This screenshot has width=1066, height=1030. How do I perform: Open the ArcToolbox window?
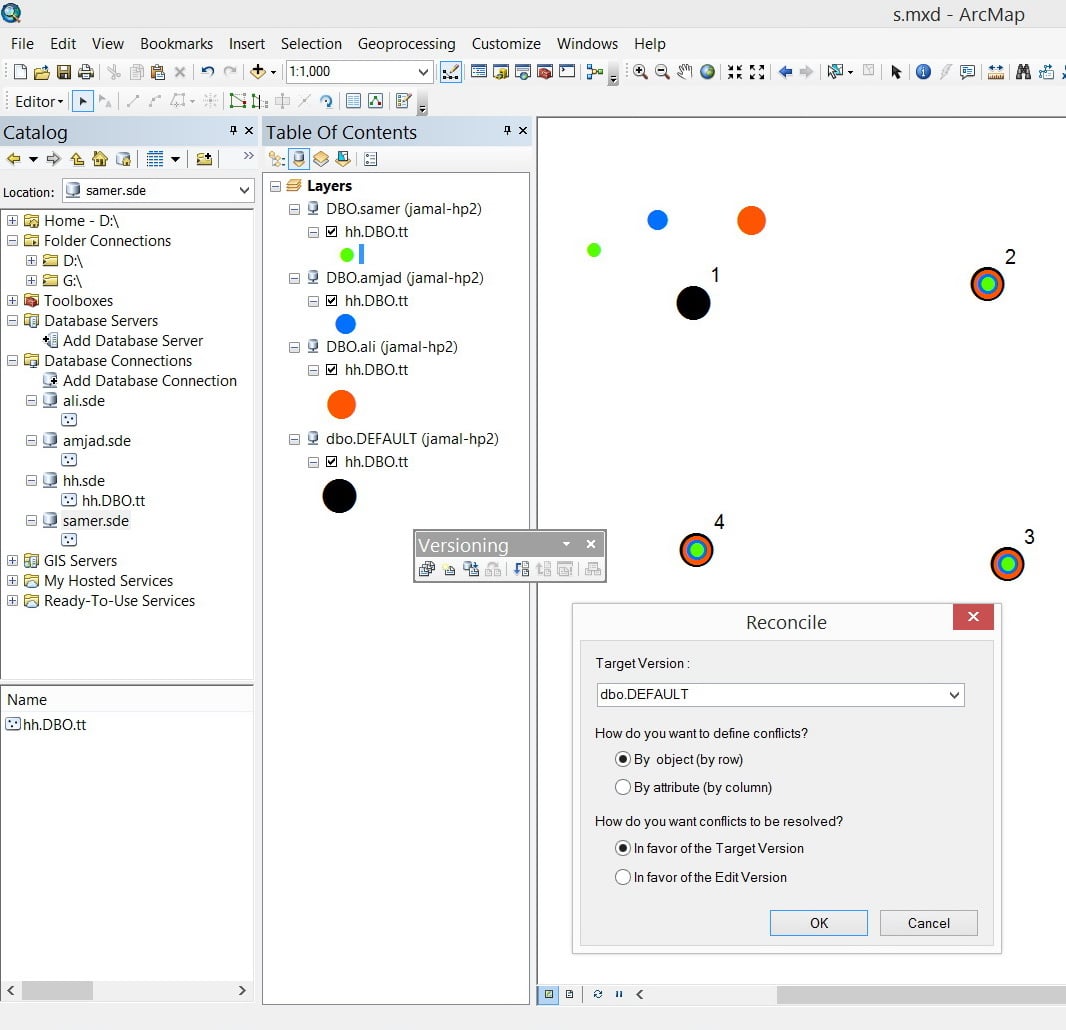tap(545, 71)
